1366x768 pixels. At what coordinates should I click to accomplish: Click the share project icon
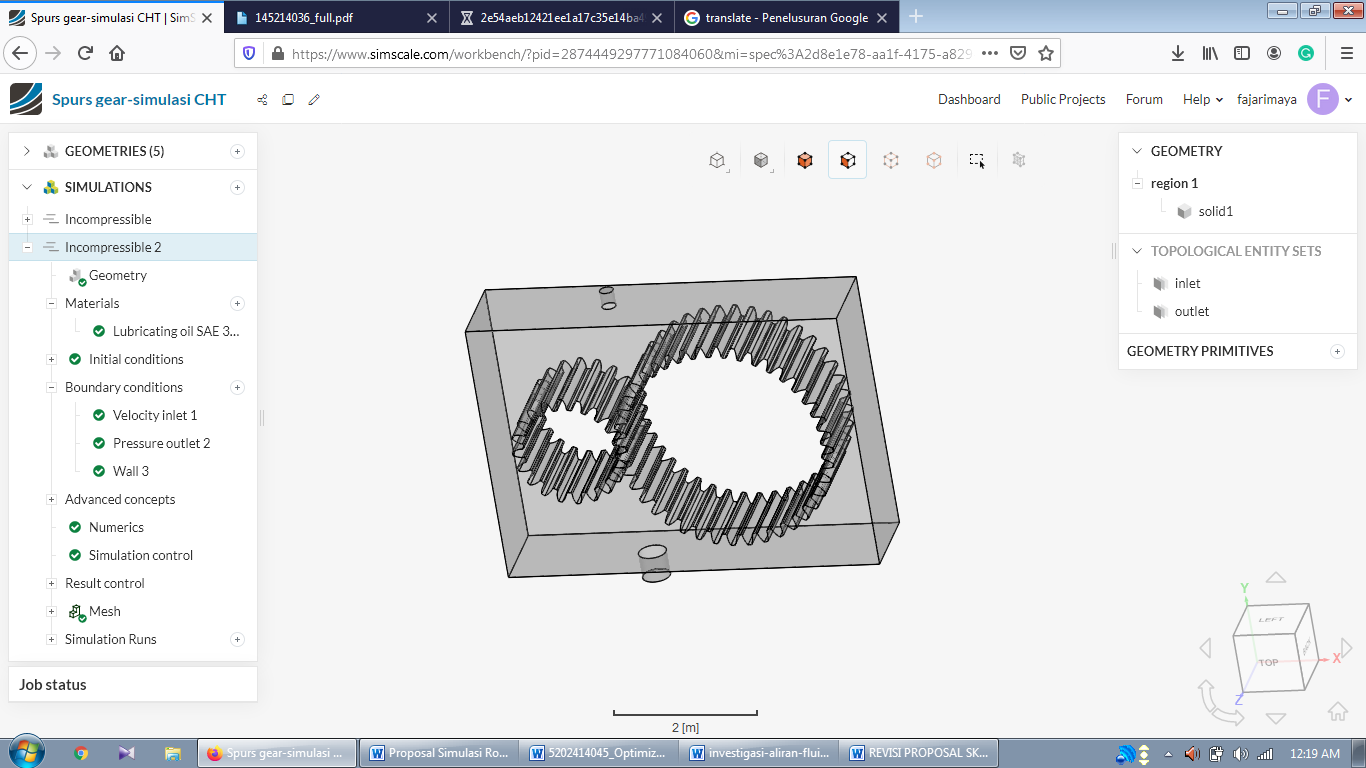click(262, 100)
